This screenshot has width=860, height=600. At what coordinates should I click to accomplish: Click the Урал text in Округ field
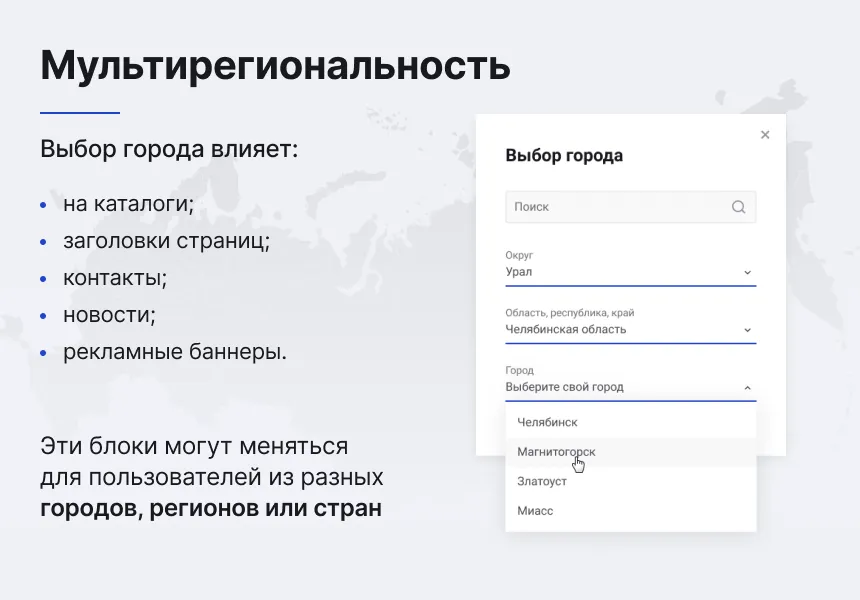(519, 272)
